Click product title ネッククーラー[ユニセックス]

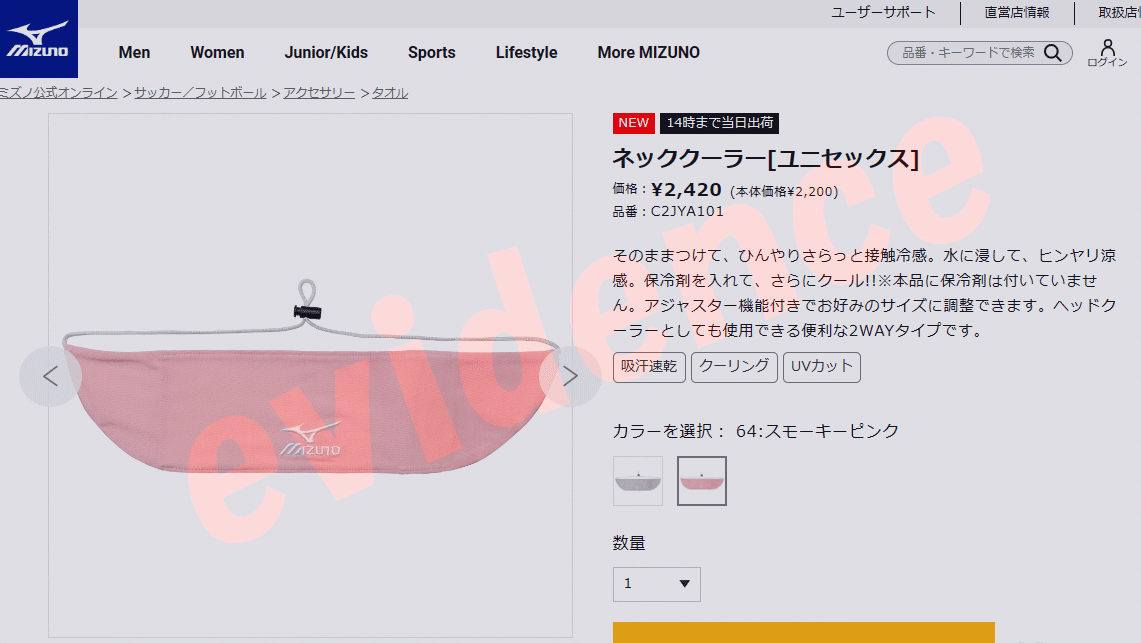766,158
